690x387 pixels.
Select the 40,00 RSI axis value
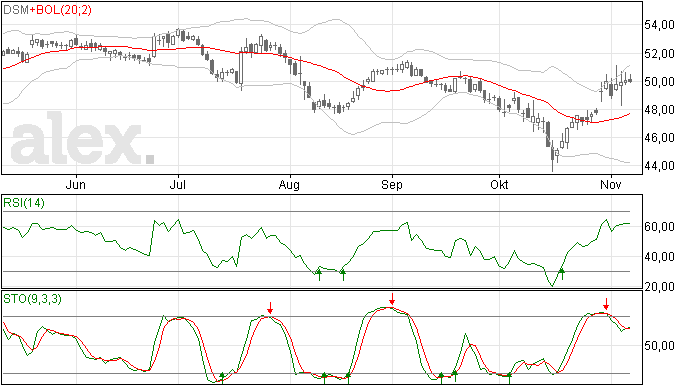click(x=659, y=257)
